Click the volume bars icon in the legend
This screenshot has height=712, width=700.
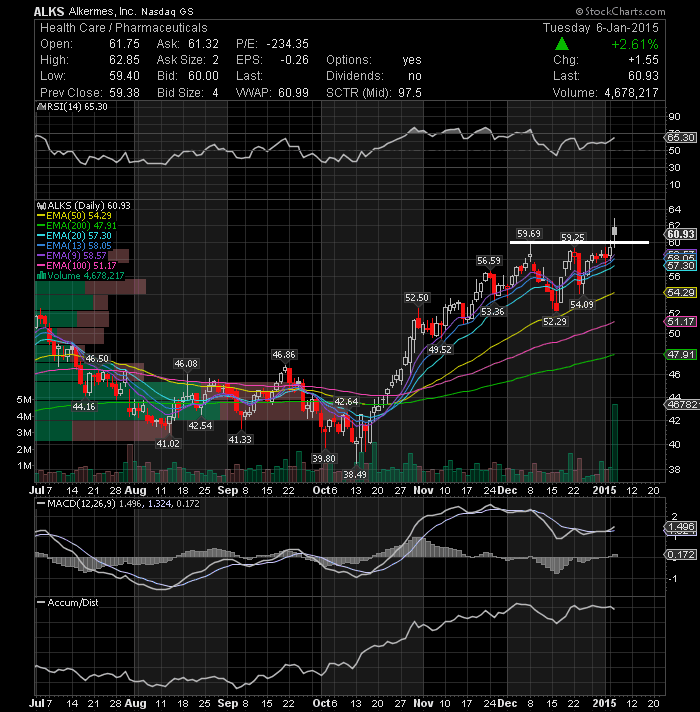tap(41, 276)
